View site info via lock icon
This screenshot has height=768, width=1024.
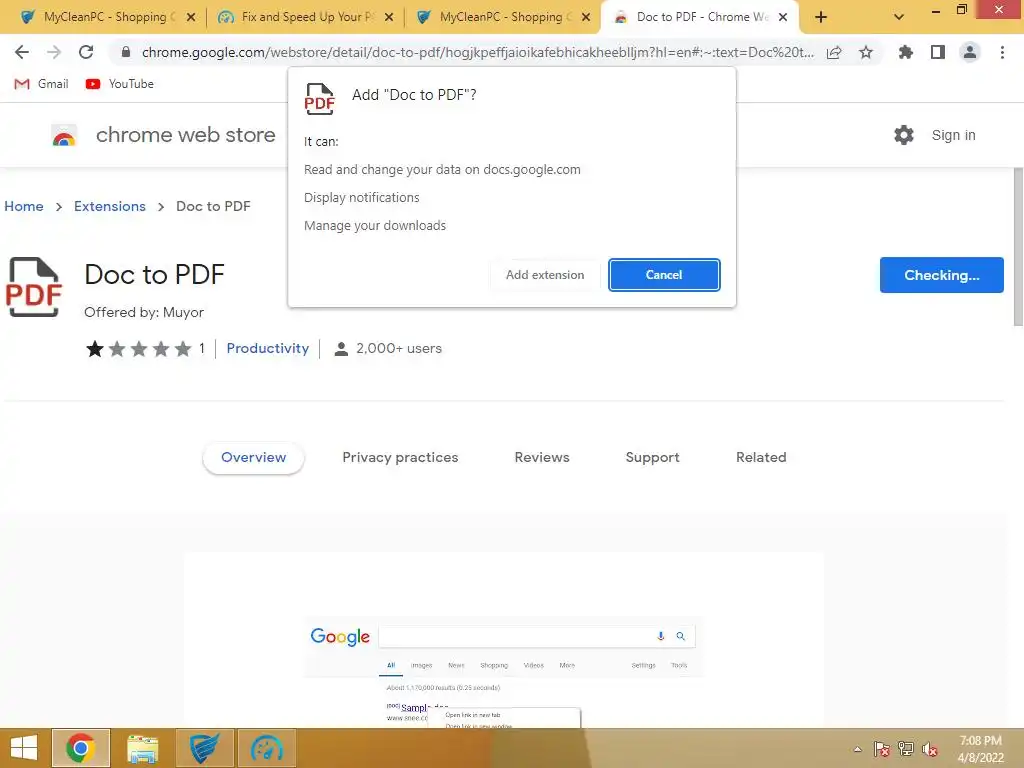click(126, 52)
